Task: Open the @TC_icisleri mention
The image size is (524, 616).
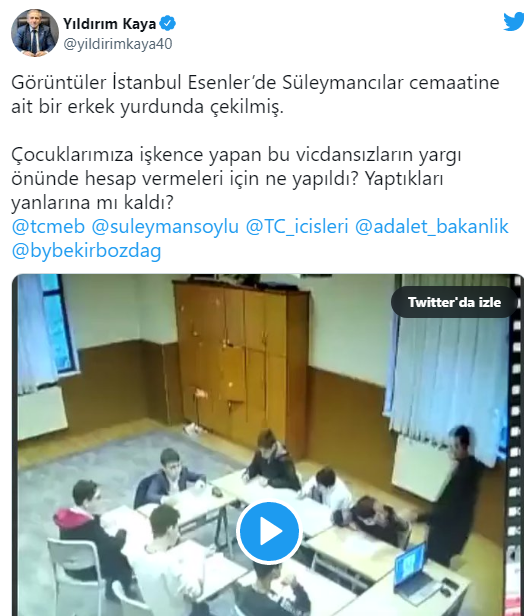Action: [297, 227]
